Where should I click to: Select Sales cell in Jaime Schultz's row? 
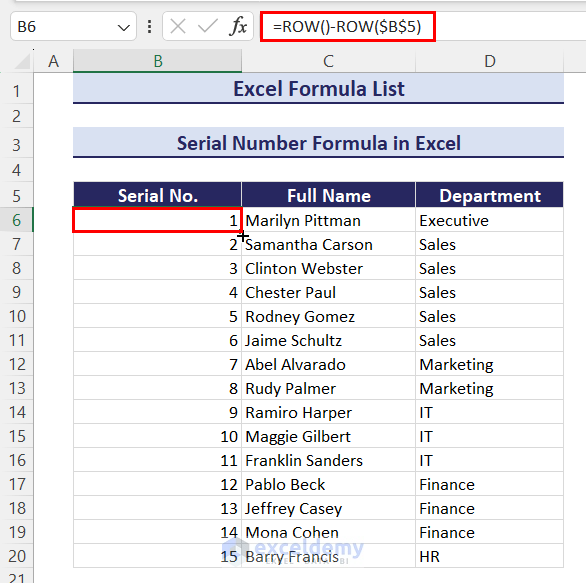pyautogui.click(x=490, y=340)
